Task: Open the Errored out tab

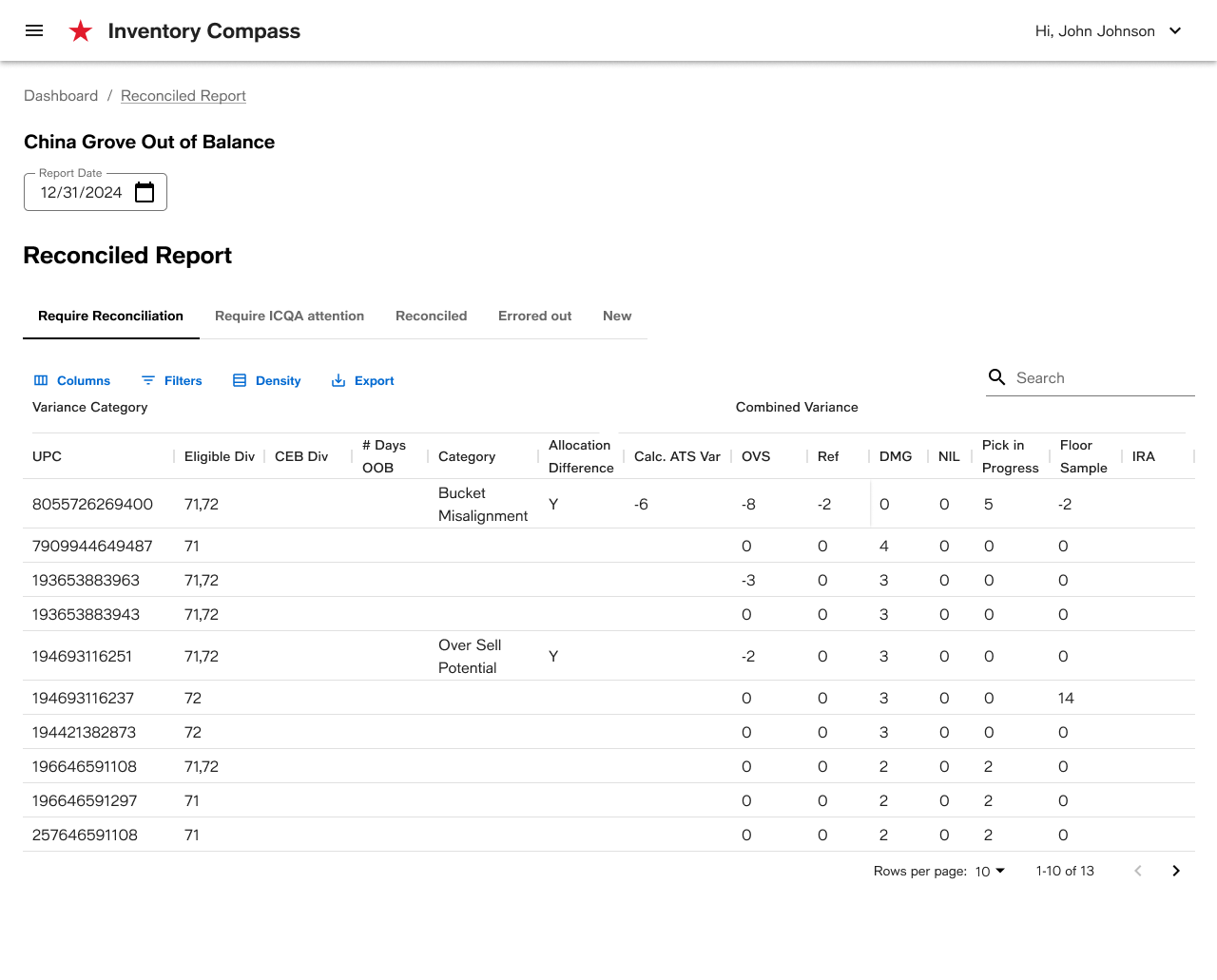Action: [x=534, y=316]
